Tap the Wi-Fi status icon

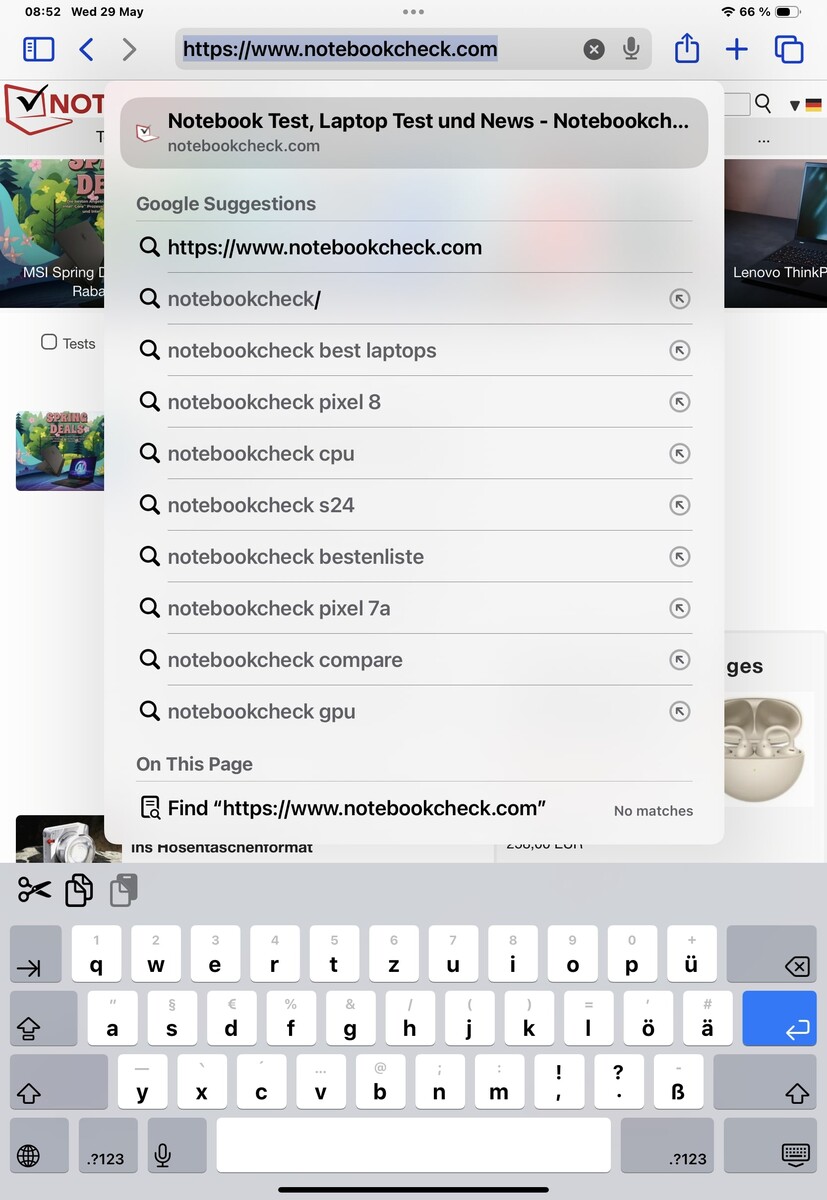(727, 12)
